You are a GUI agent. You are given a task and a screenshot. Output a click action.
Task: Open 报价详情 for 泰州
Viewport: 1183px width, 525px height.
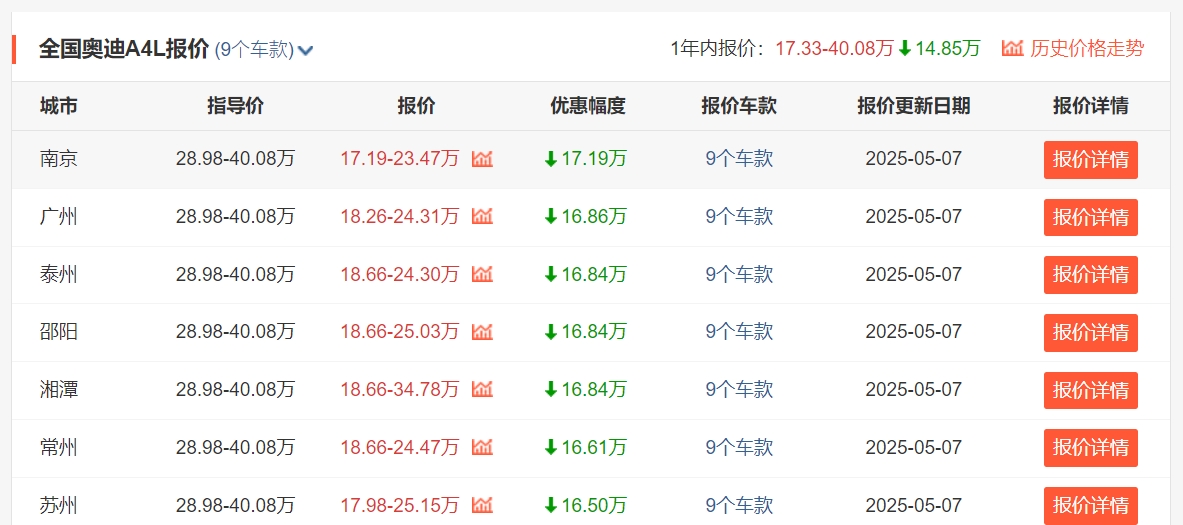pos(1091,275)
